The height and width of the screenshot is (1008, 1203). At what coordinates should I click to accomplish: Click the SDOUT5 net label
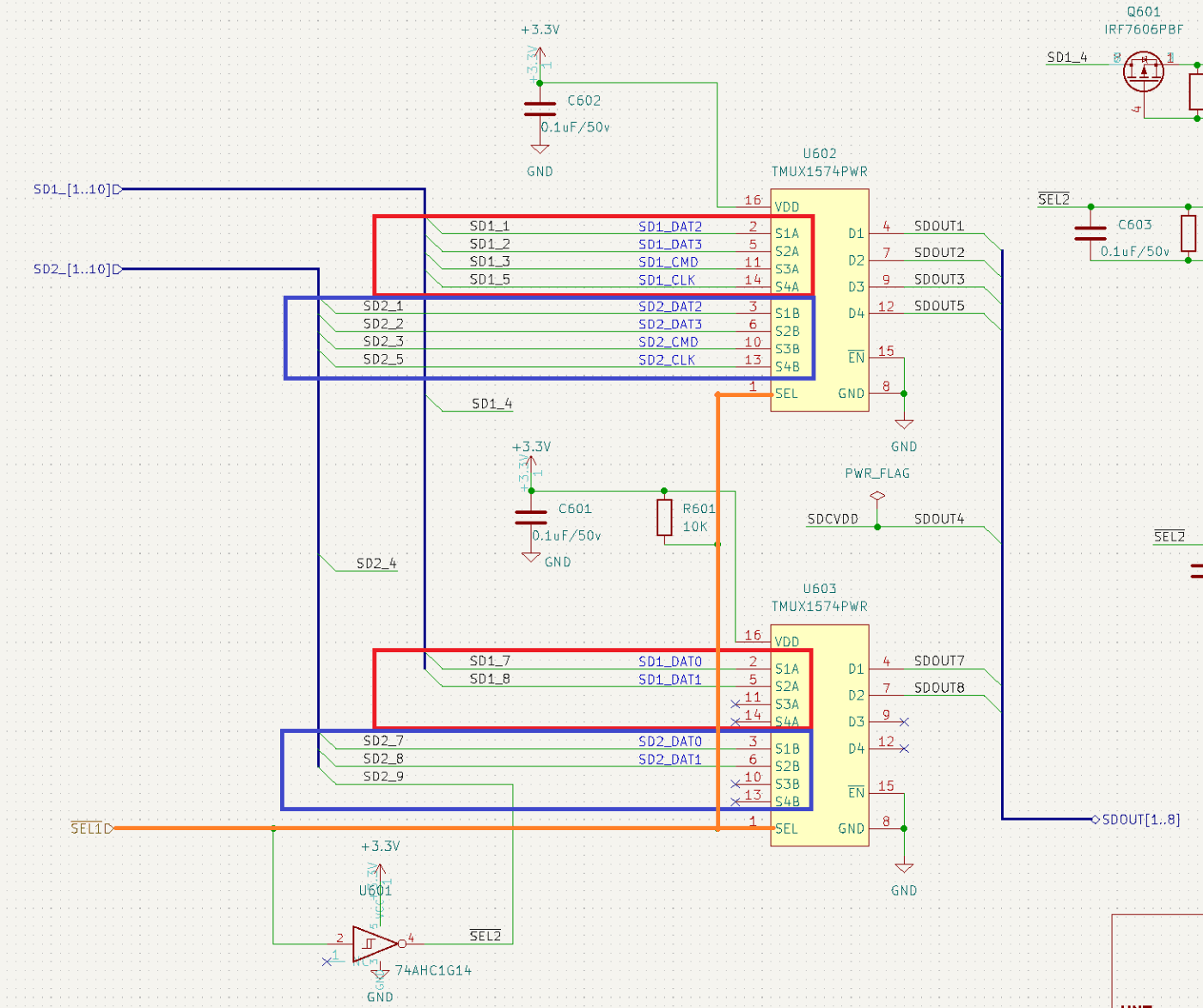(939, 306)
